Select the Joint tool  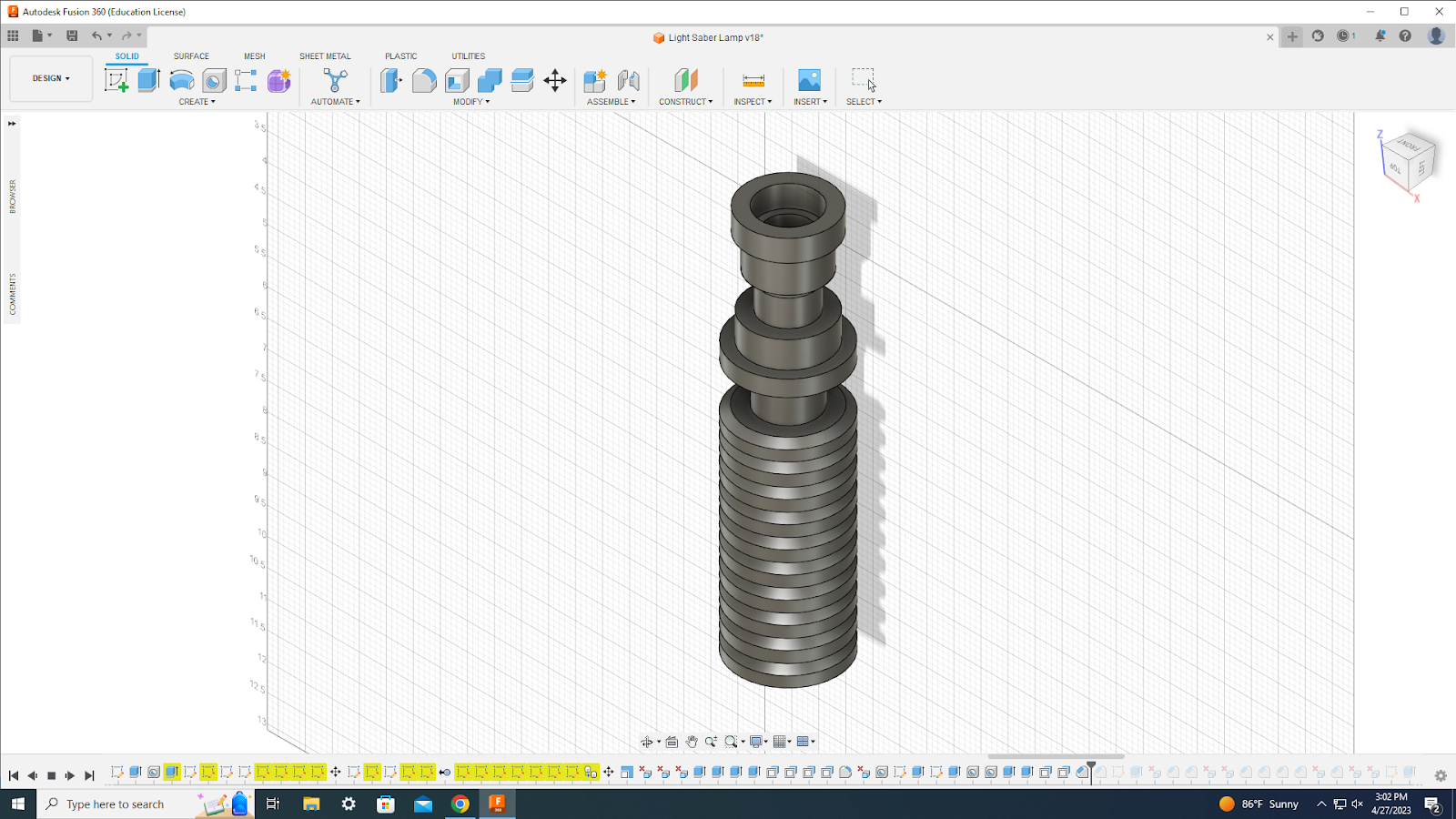click(628, 80)
